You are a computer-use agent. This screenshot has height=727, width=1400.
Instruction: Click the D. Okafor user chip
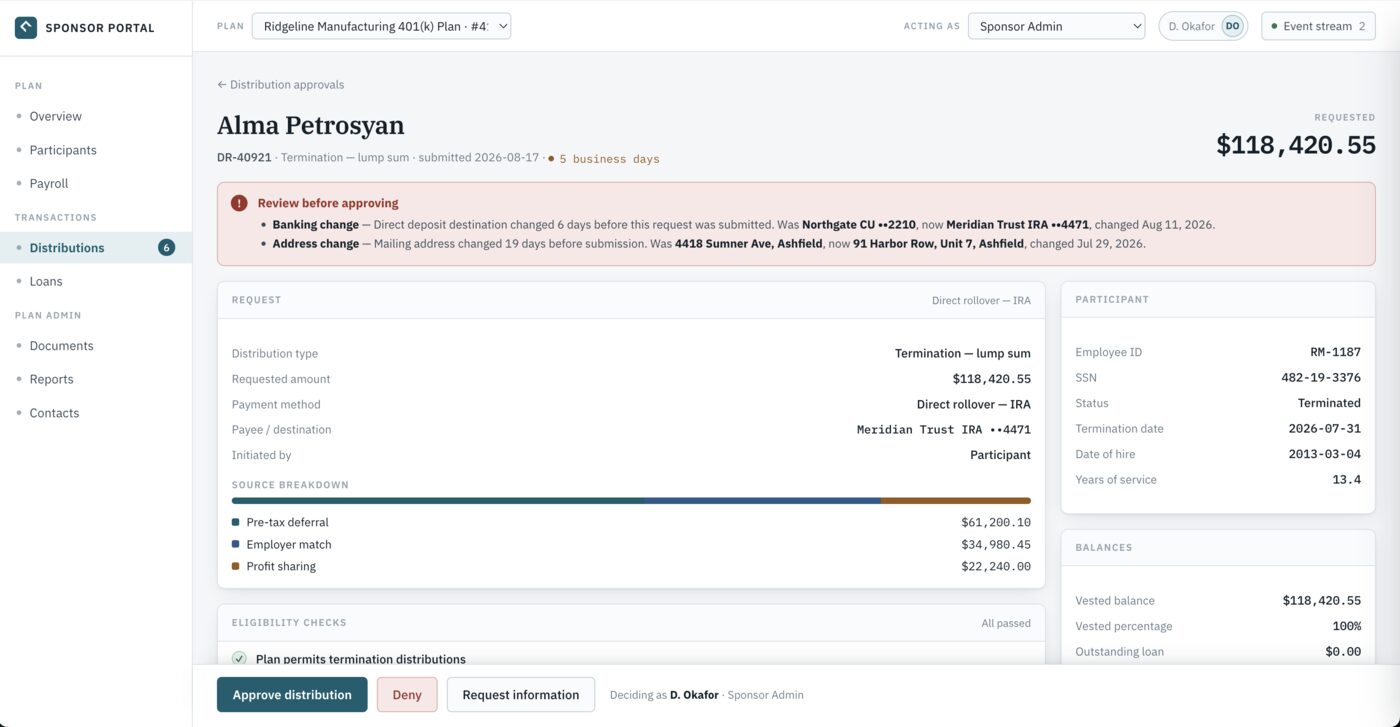tap(1203, 26)
